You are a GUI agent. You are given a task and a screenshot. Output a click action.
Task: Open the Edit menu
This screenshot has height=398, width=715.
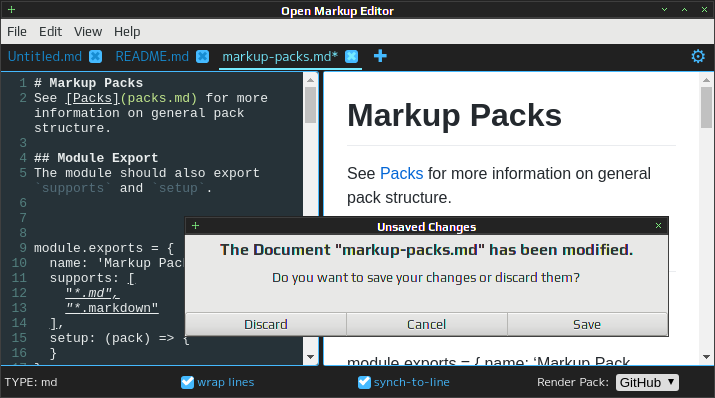50,32
